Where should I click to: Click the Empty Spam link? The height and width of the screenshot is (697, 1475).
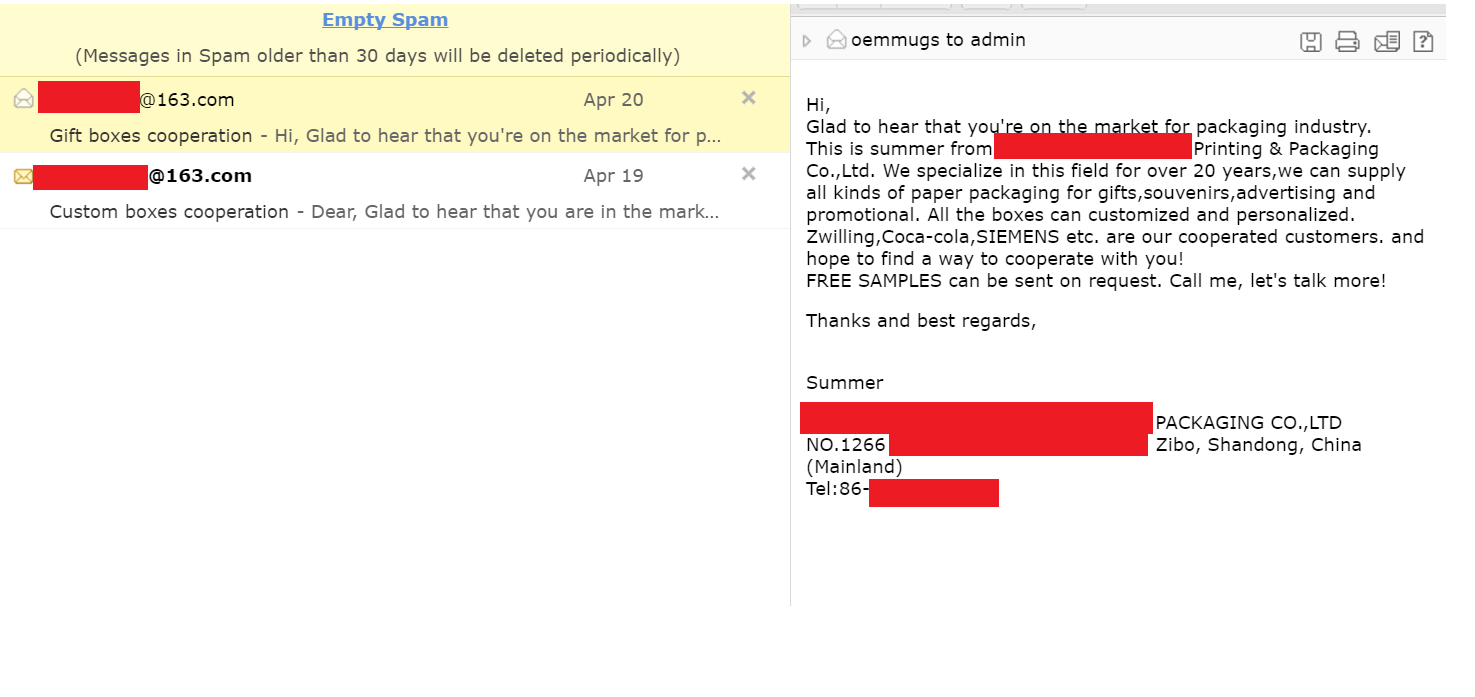click(385, 20)
